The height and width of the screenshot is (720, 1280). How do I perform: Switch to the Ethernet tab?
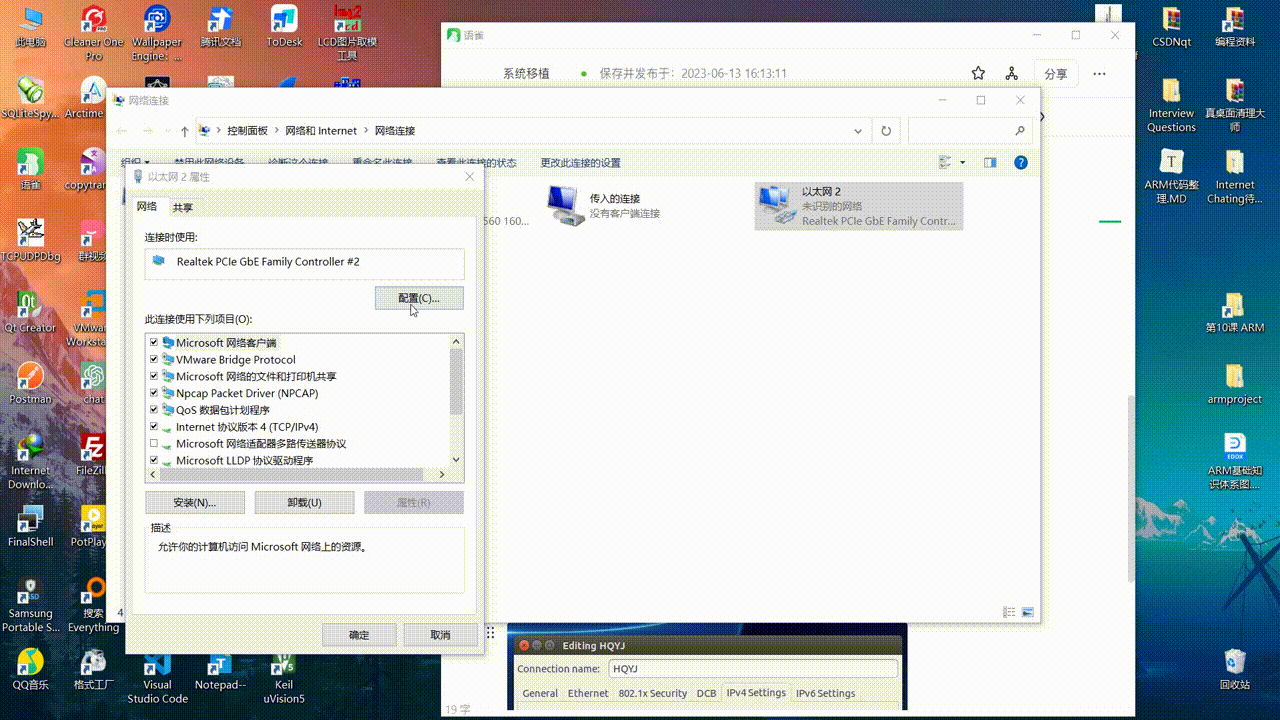588,693
